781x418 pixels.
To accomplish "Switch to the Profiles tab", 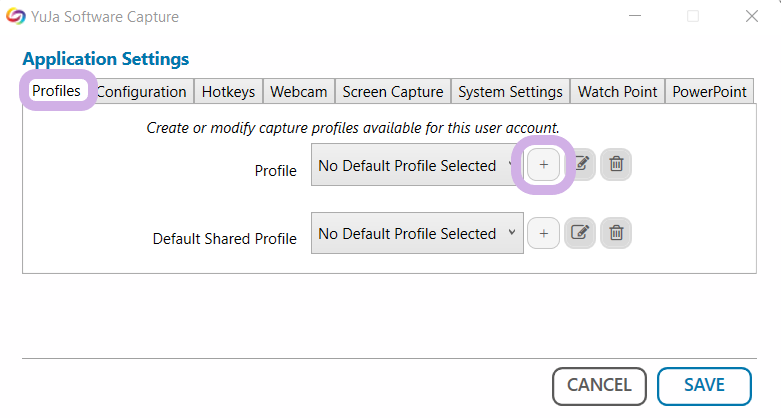I will point(56,91).
